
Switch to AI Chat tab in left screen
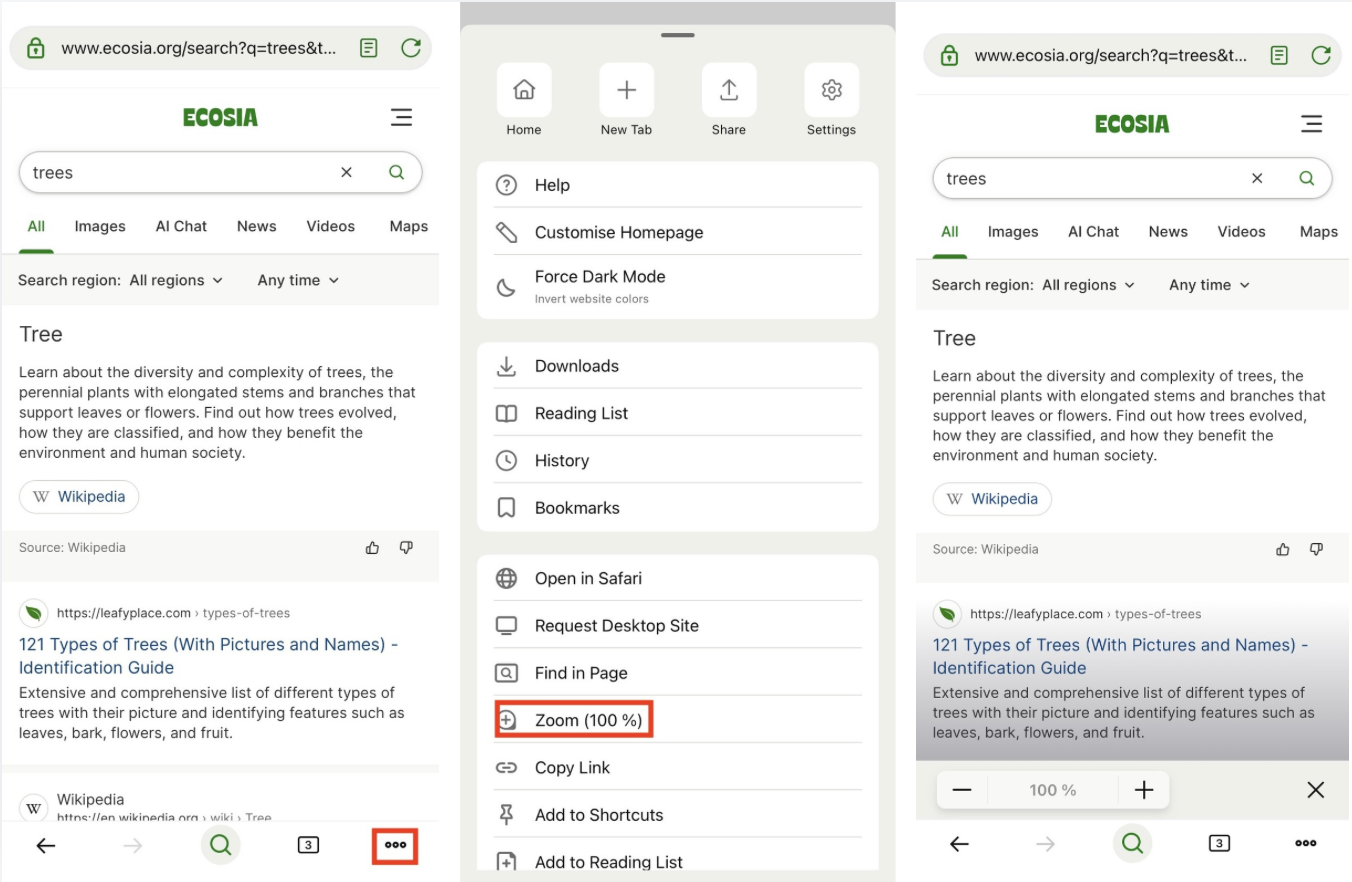point(181,226)
